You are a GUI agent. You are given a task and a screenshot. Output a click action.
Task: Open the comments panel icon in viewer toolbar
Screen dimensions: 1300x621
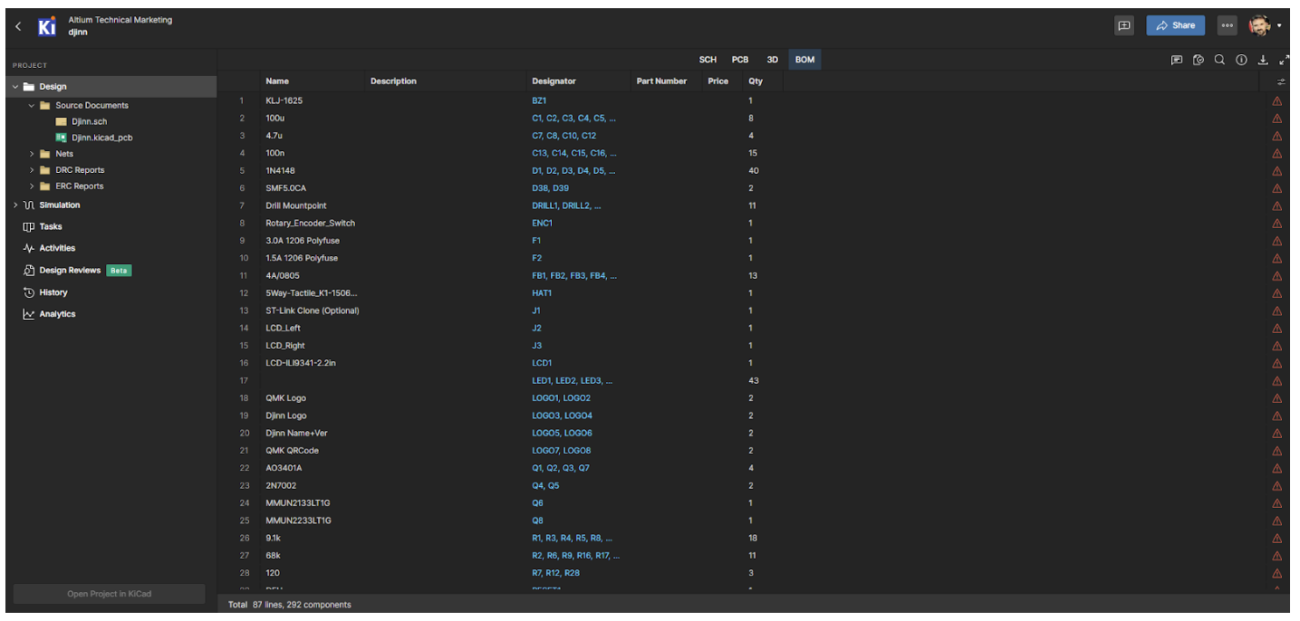1177,60
